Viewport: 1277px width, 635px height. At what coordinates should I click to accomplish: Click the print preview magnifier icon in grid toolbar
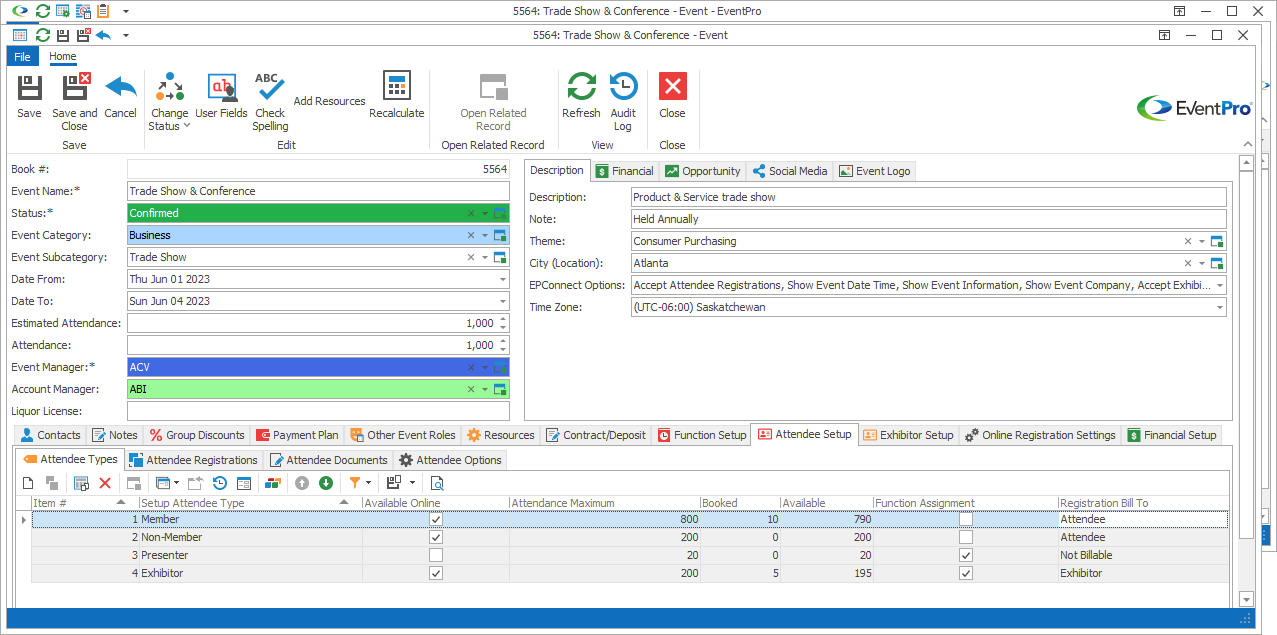437,483
